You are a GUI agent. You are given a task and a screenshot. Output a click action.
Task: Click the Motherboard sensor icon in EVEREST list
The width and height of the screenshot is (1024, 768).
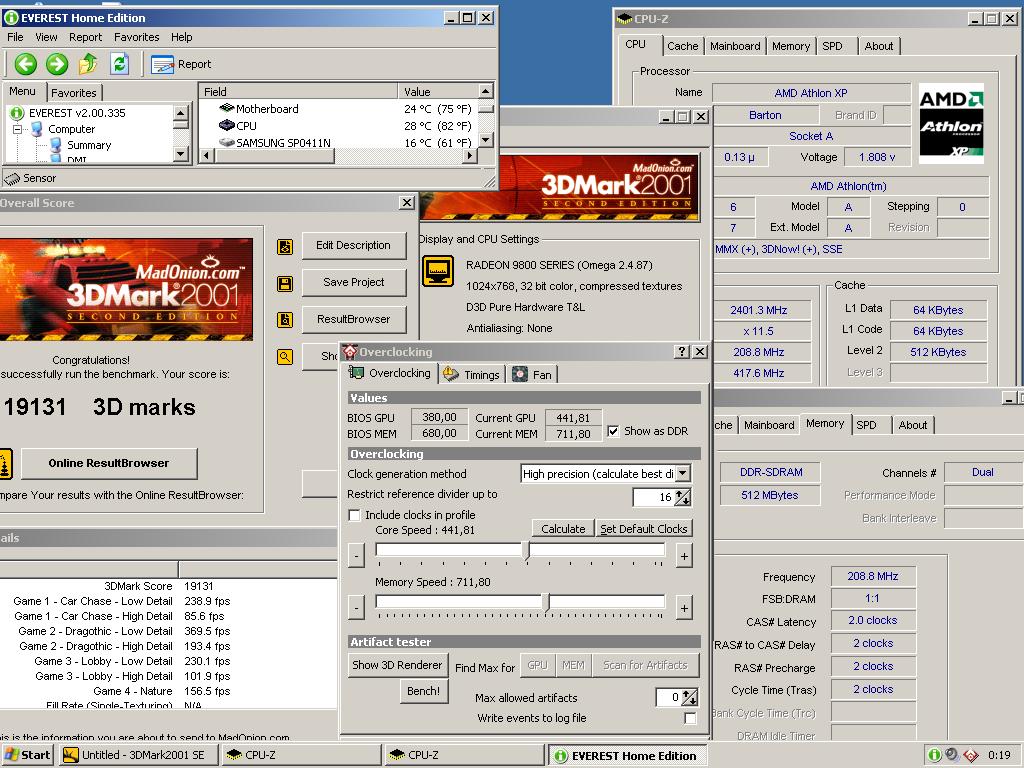(x=227, y=108)
